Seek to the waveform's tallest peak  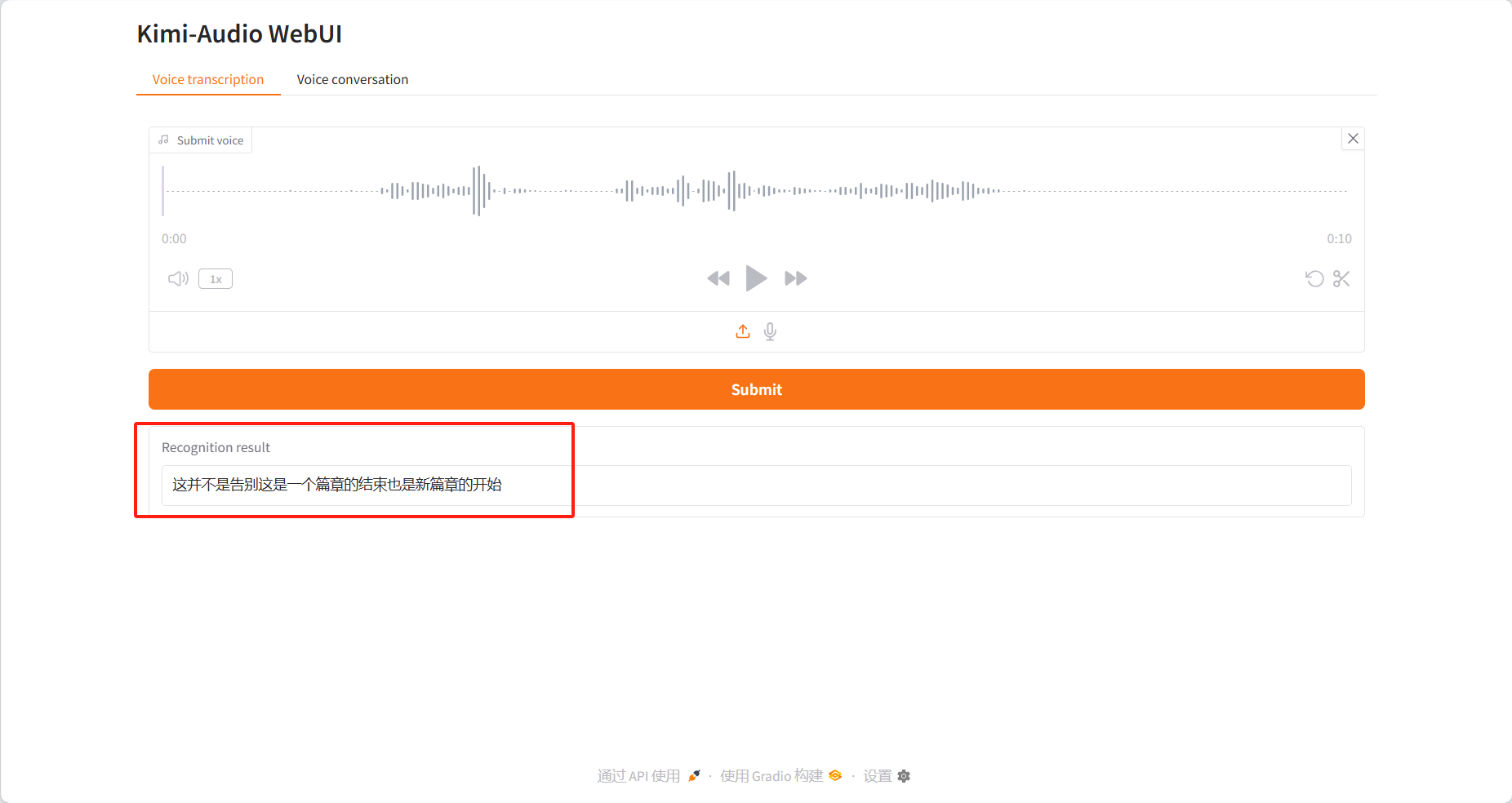(477, 191)
